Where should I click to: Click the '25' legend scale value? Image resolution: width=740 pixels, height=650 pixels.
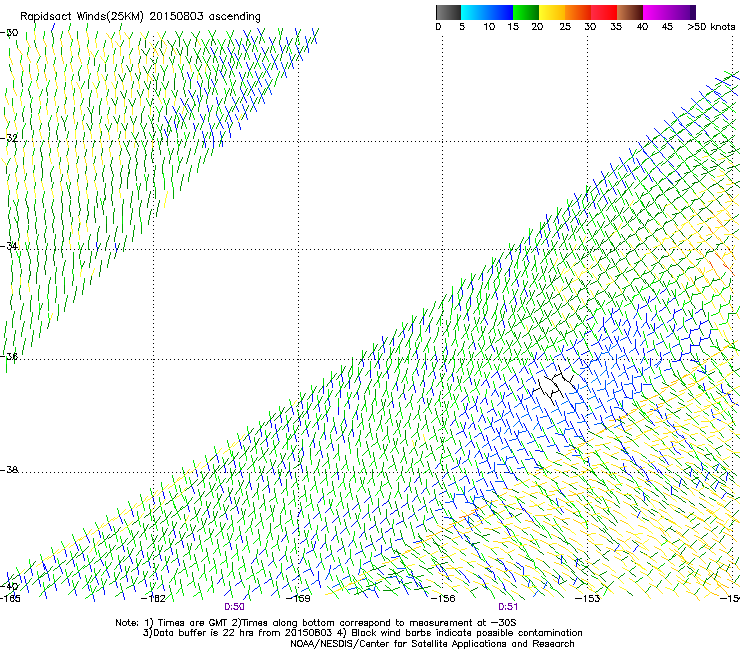pyautogui.click(x=565, y=27)
